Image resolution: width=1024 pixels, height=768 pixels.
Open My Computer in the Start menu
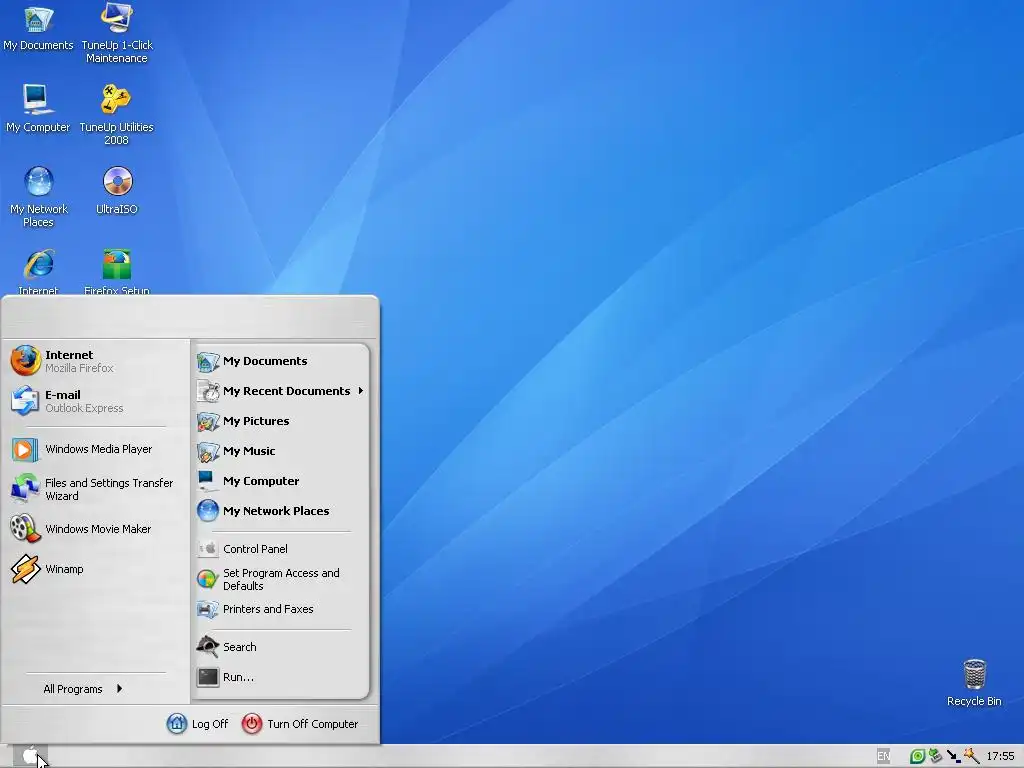tap(281, 481)
